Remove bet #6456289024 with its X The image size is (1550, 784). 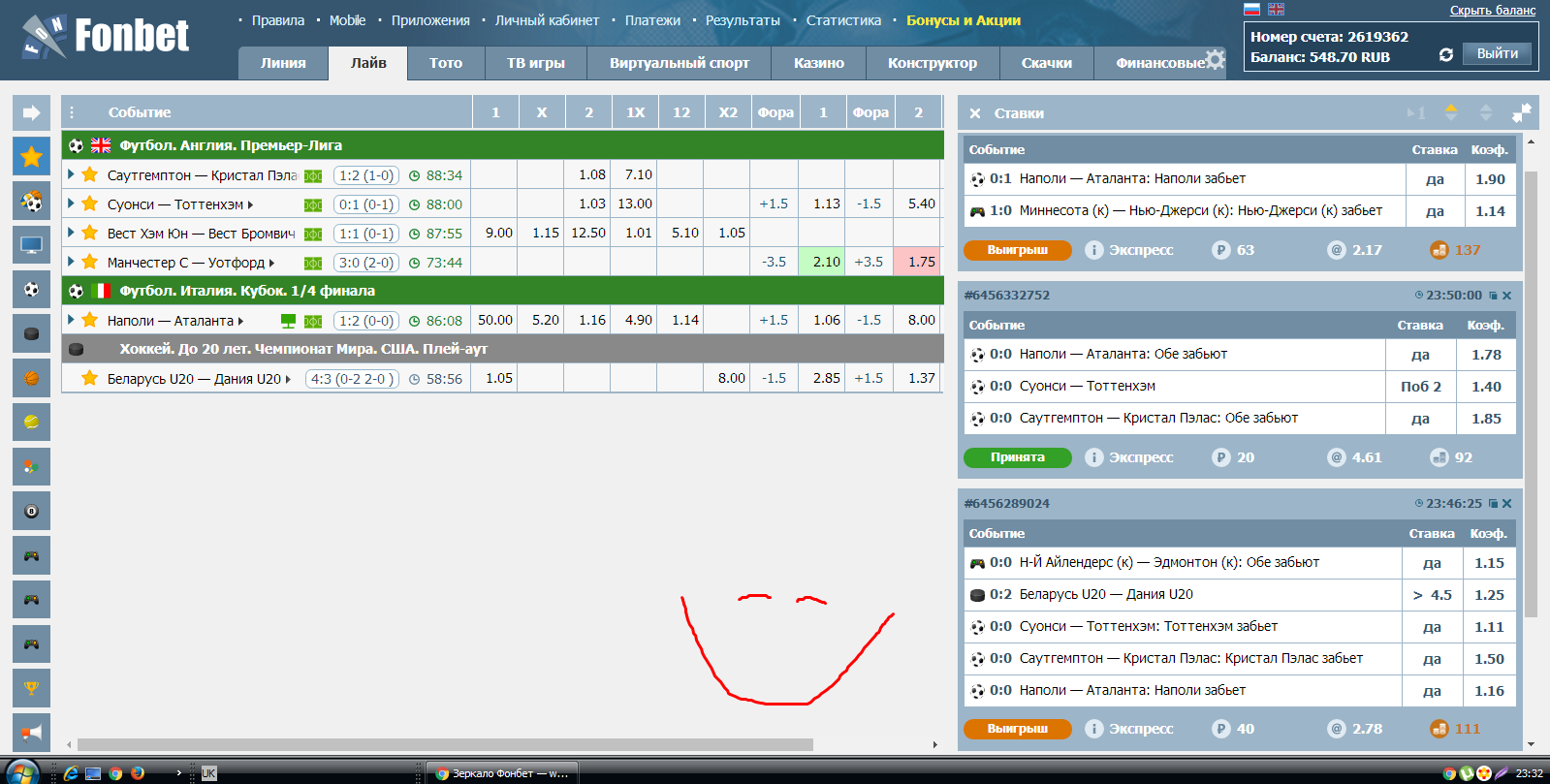(x=1506, y=504)
